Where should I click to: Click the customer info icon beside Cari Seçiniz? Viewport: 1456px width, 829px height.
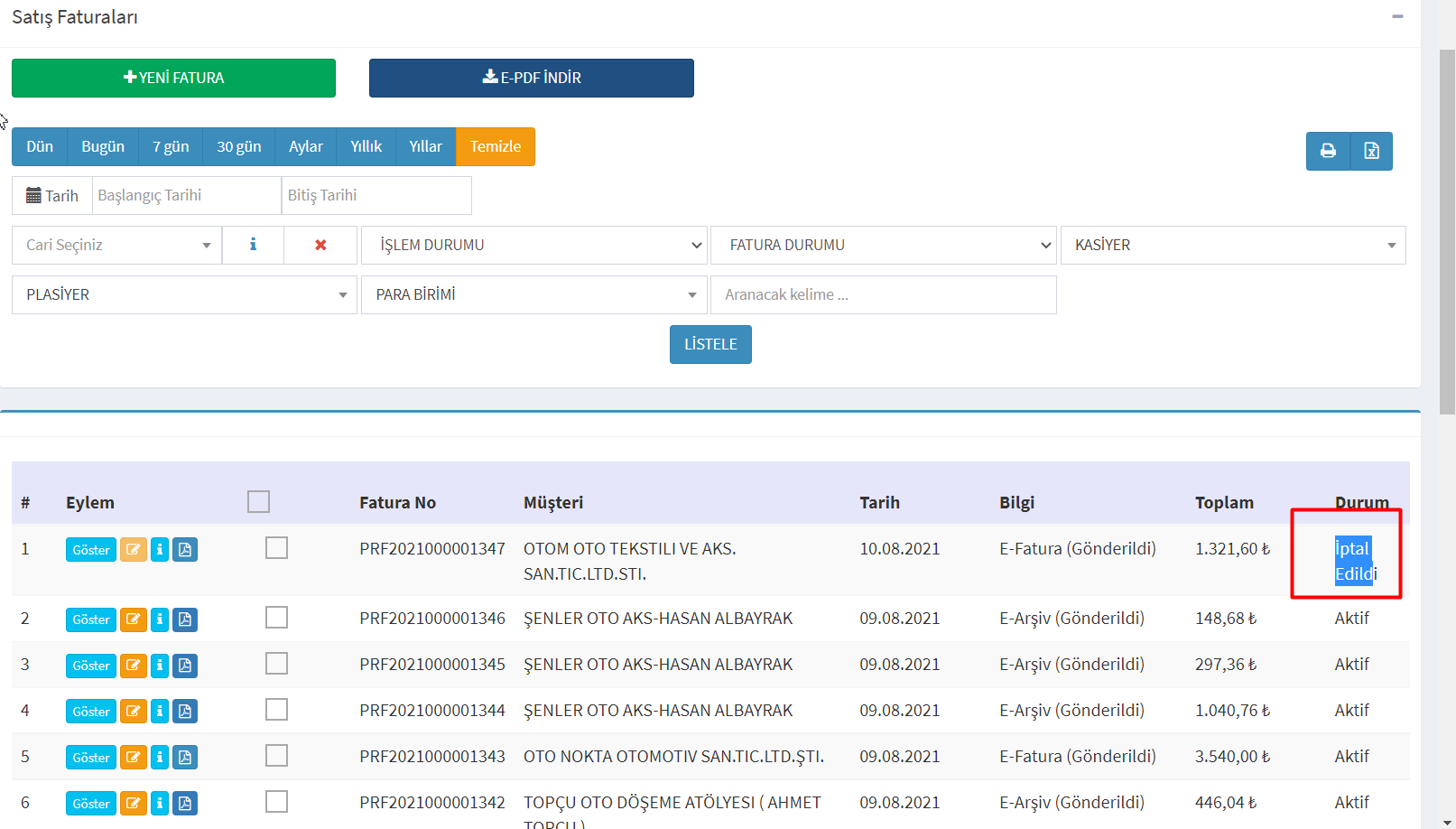pos(253,245)
